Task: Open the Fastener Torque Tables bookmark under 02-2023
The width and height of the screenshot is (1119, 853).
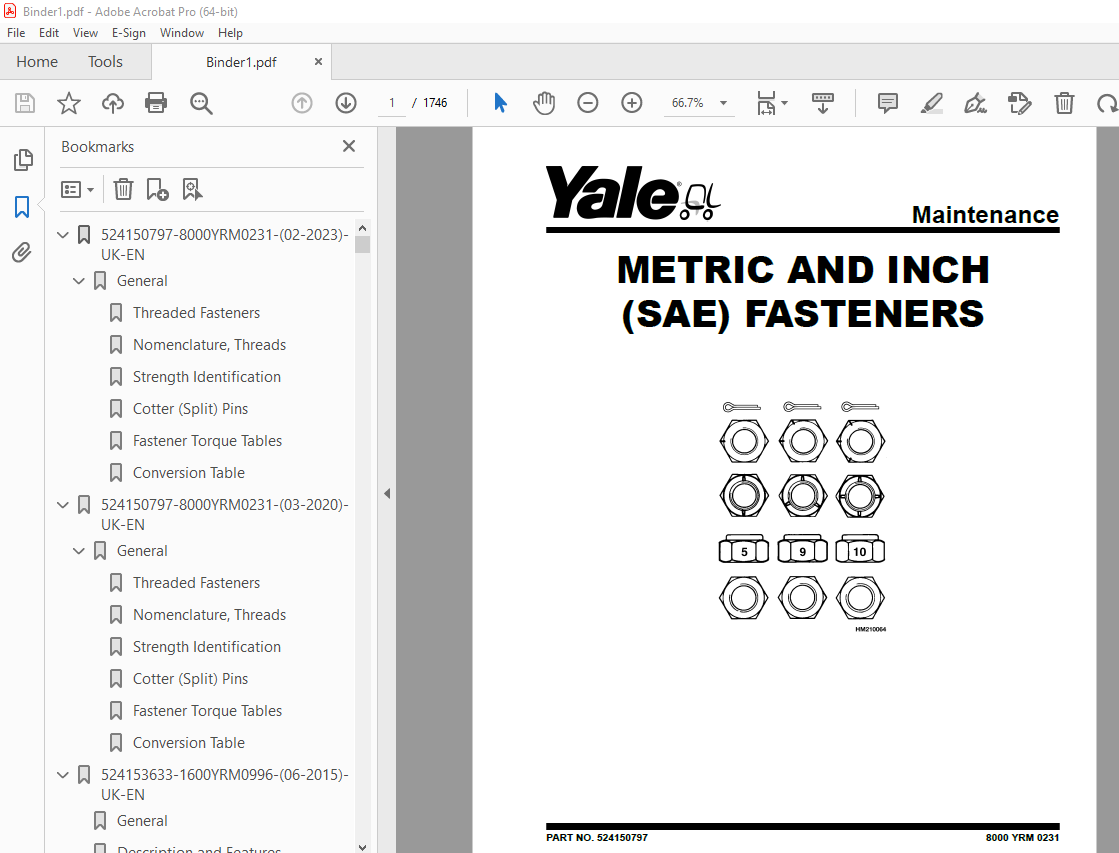Action: click(x=207, y=440)
